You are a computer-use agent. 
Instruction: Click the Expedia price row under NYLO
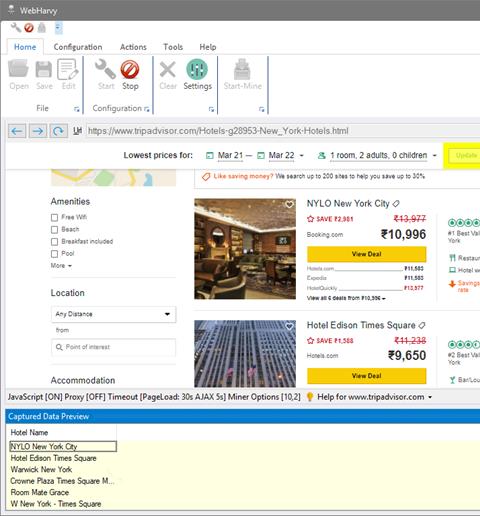click(365, 278)
